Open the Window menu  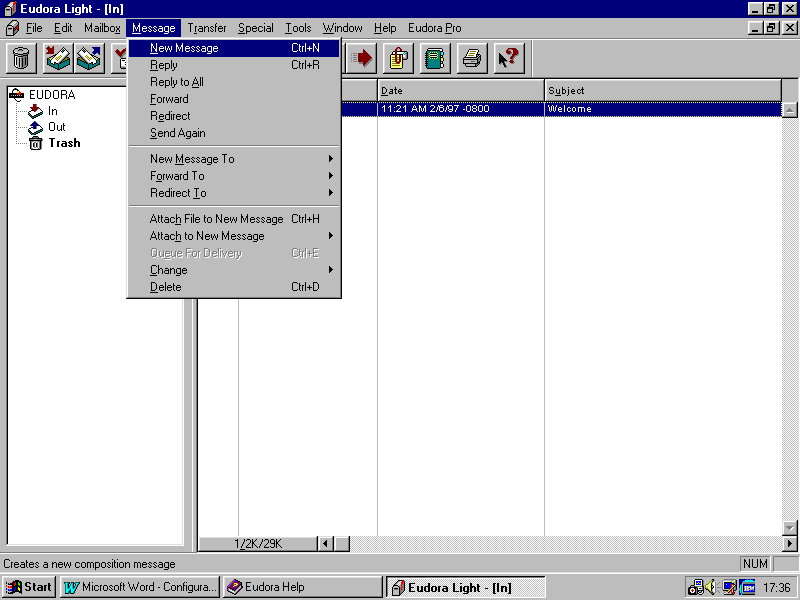[x=342, y=28]
